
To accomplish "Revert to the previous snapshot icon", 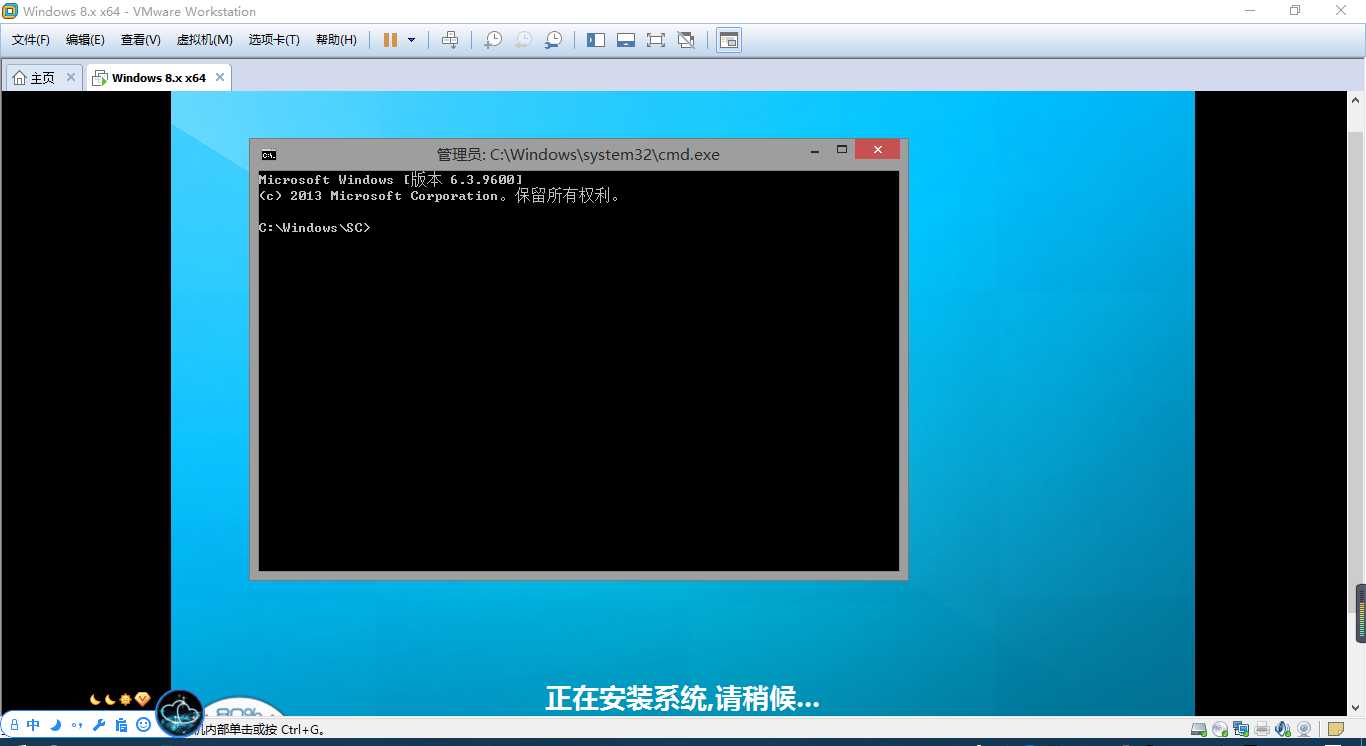I will [x=523, y=40].
